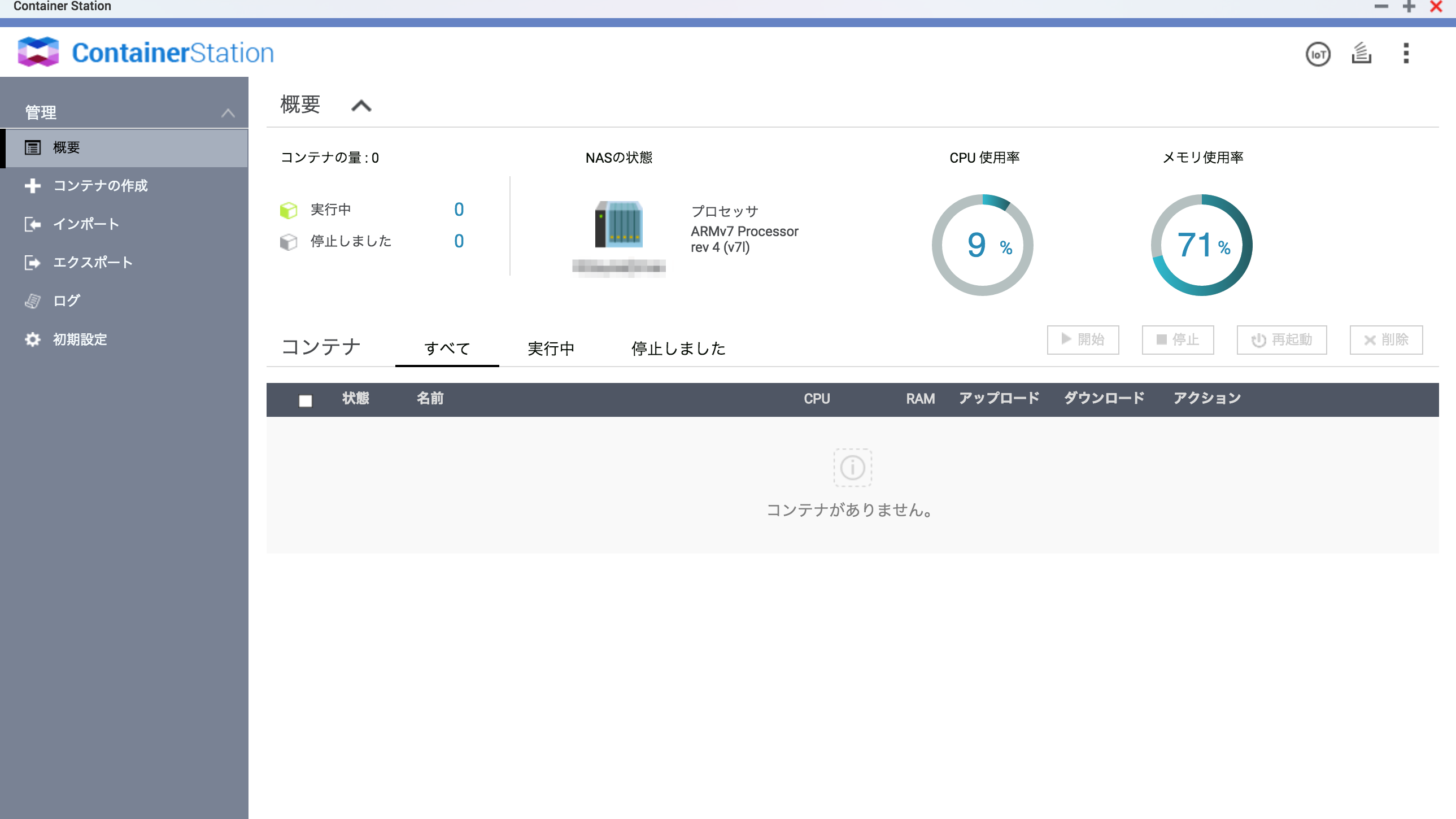
Task: Sort by the 状態 column header
Action: (355, 398)
